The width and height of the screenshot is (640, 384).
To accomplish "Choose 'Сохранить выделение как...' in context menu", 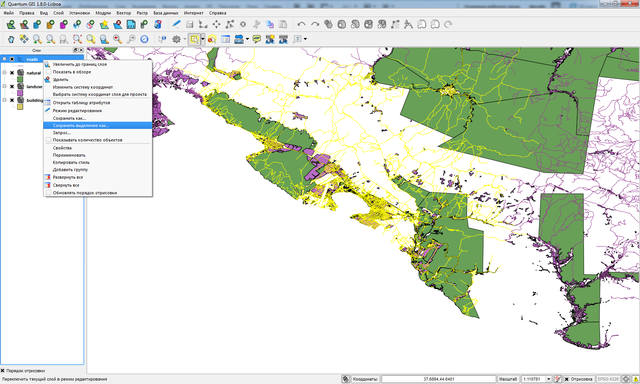I will (98, 125).
